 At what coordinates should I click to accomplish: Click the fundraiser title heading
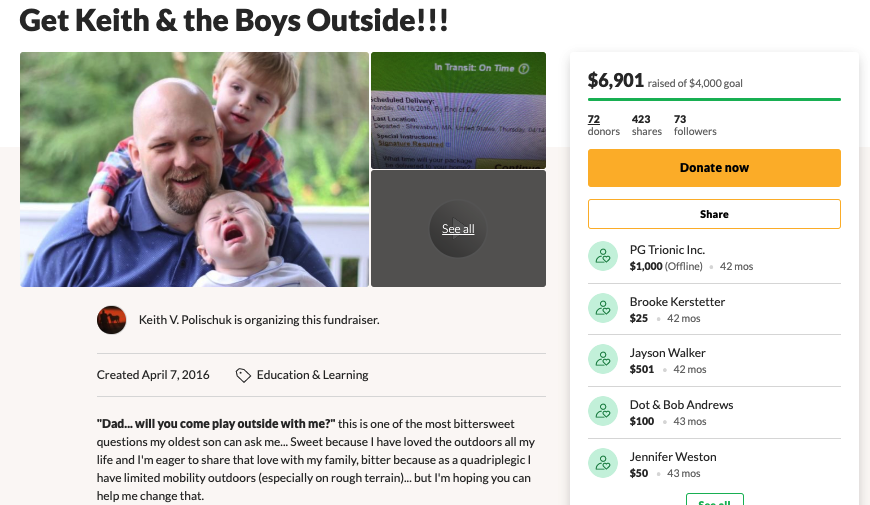click(x=234, y=19)
